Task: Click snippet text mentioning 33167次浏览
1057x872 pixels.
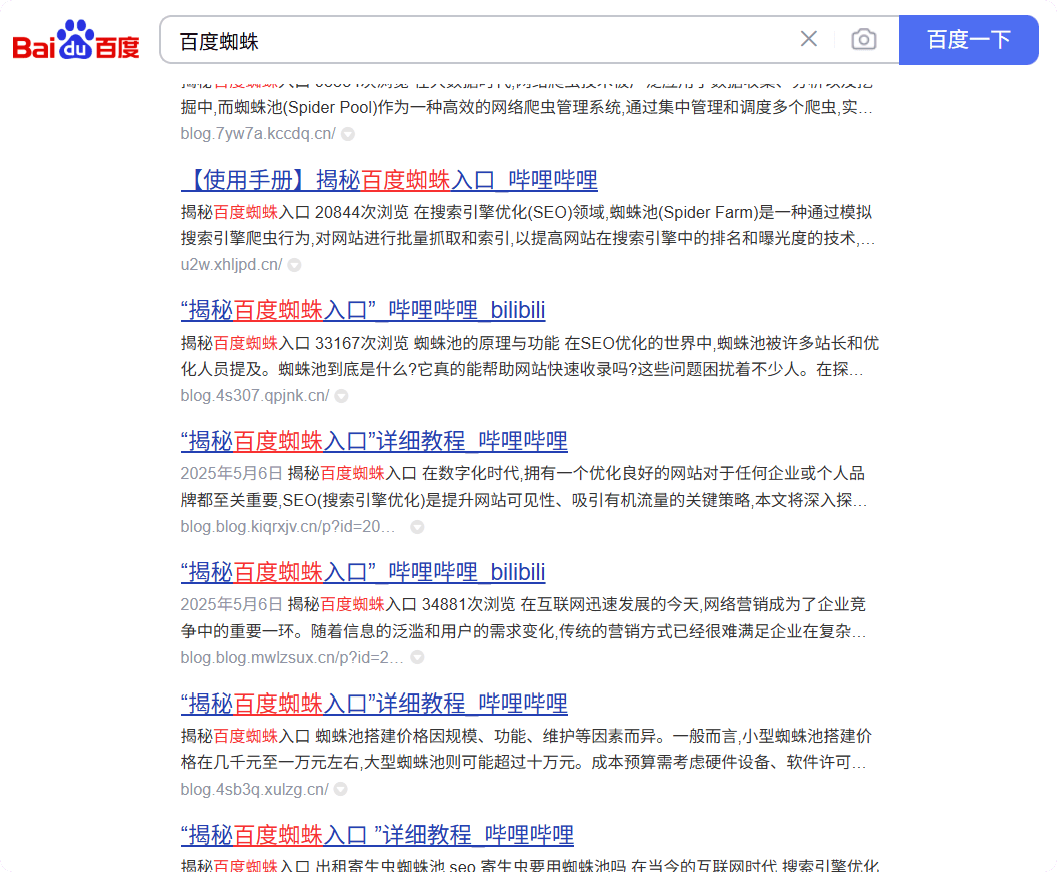Action: click(530, 356)
